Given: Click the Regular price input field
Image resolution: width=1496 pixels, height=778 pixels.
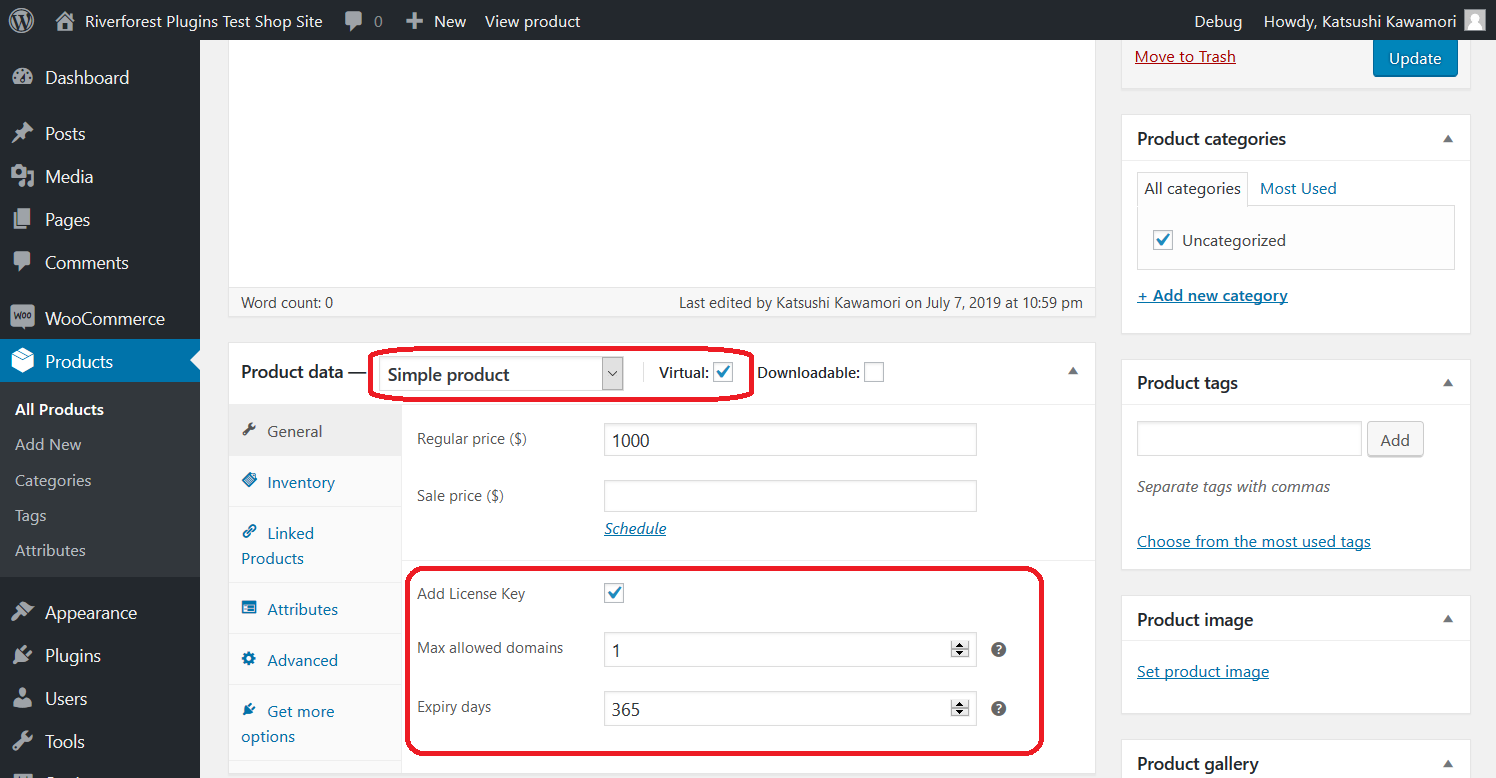Looking at the screenshot, I should pos(789,440).
